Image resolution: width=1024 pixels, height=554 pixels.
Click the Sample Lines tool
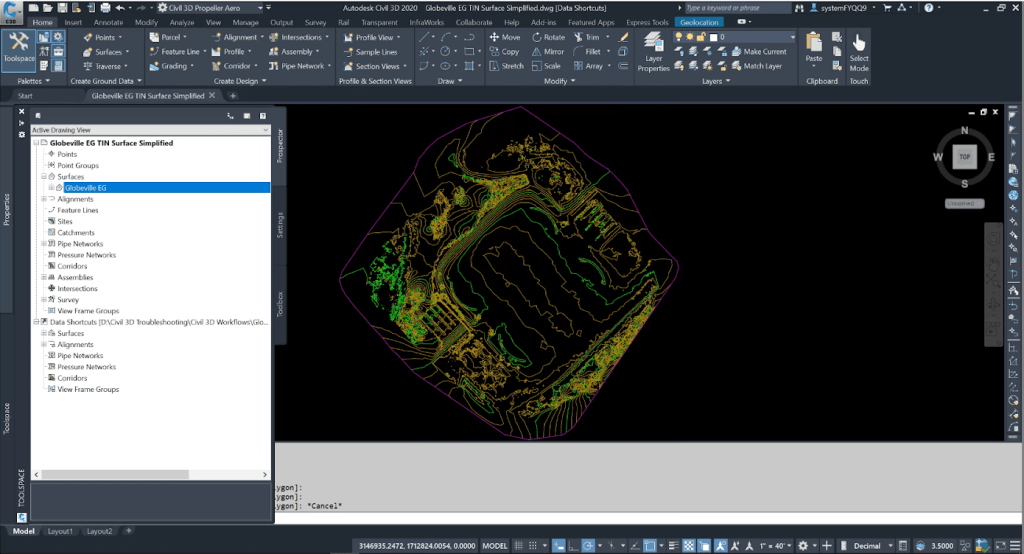tap(371, 52)
